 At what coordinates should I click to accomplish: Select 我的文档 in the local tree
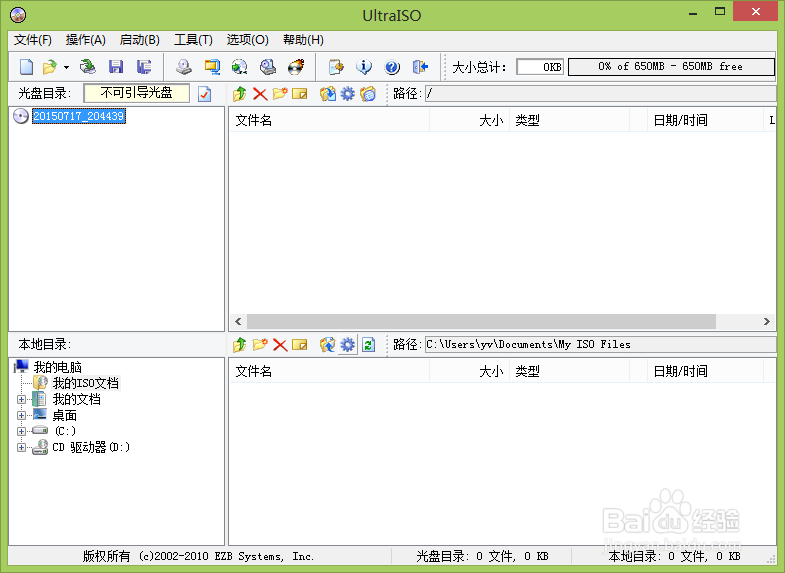pos(77,399)
